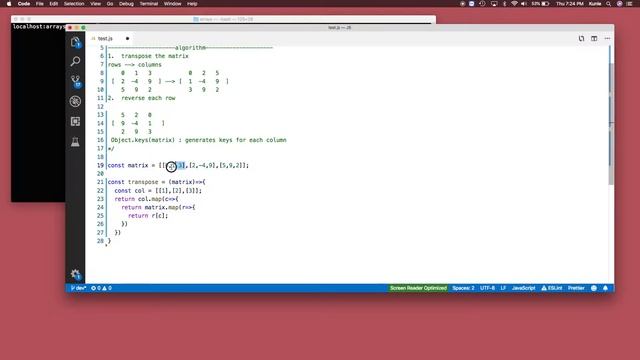640x360 pixels.
Task: Open the File menu
Action: 40,4
